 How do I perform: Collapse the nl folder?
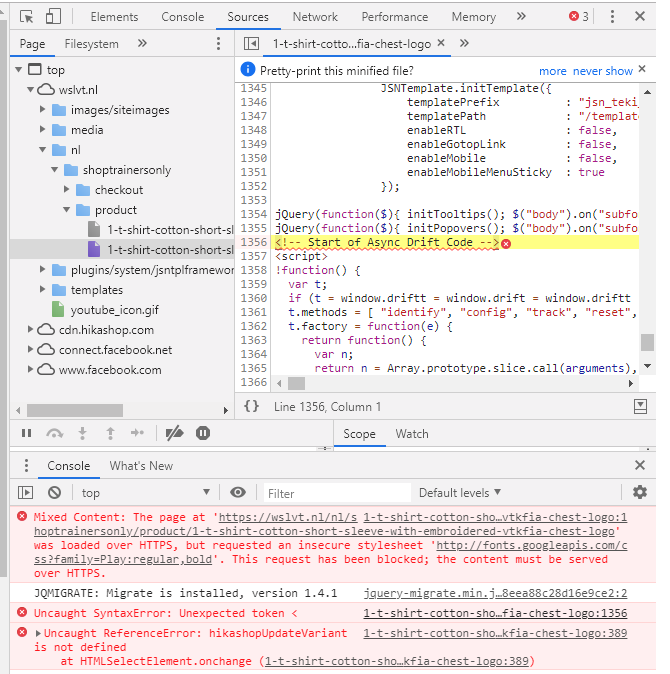(42, 150)
